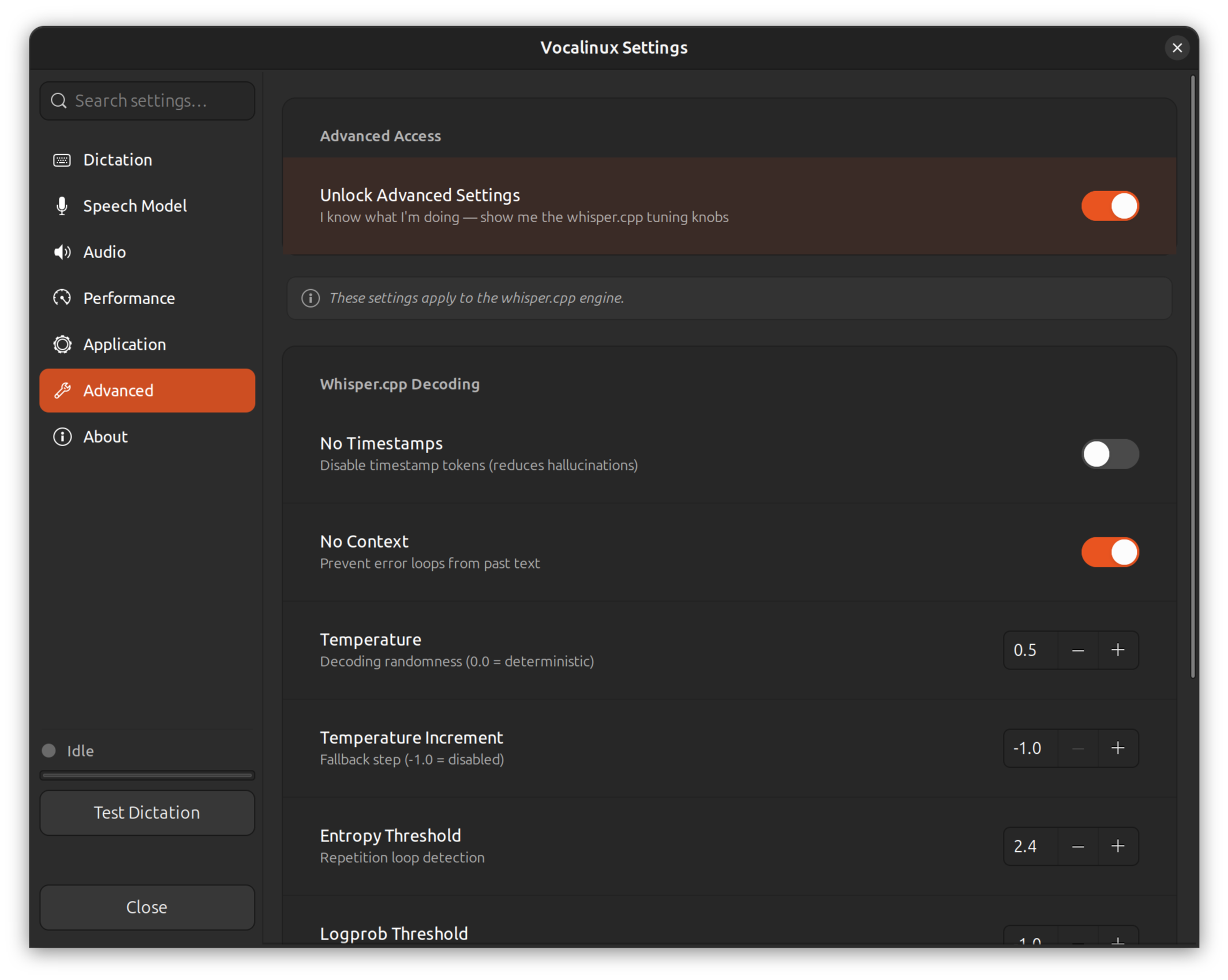Increase the Entropy Threshold value

[1118, 847]
